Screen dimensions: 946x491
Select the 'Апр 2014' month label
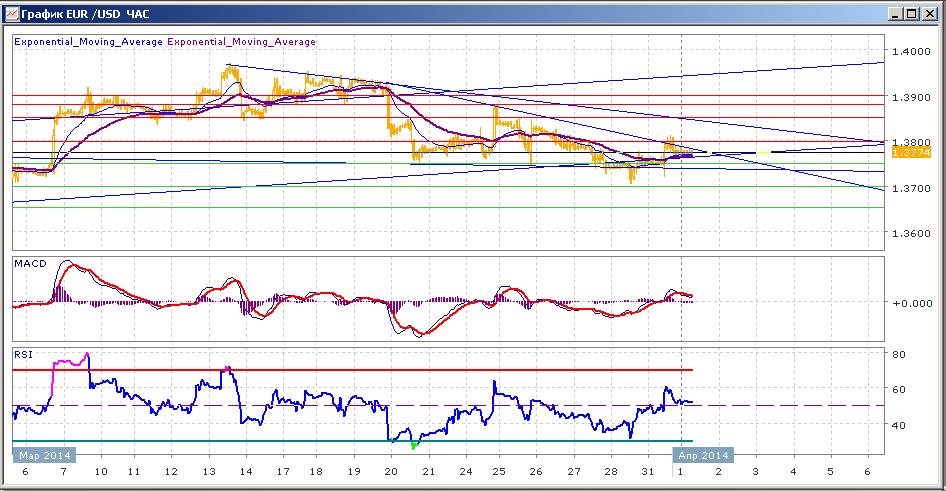click(703, 455)
